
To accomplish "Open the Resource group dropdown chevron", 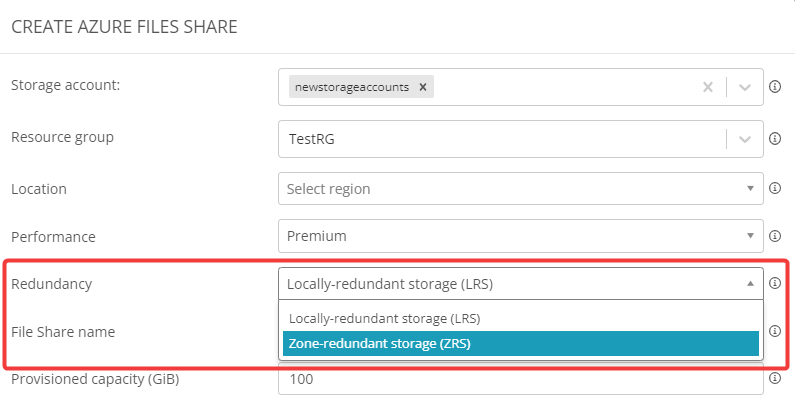I will coord(745,139).
